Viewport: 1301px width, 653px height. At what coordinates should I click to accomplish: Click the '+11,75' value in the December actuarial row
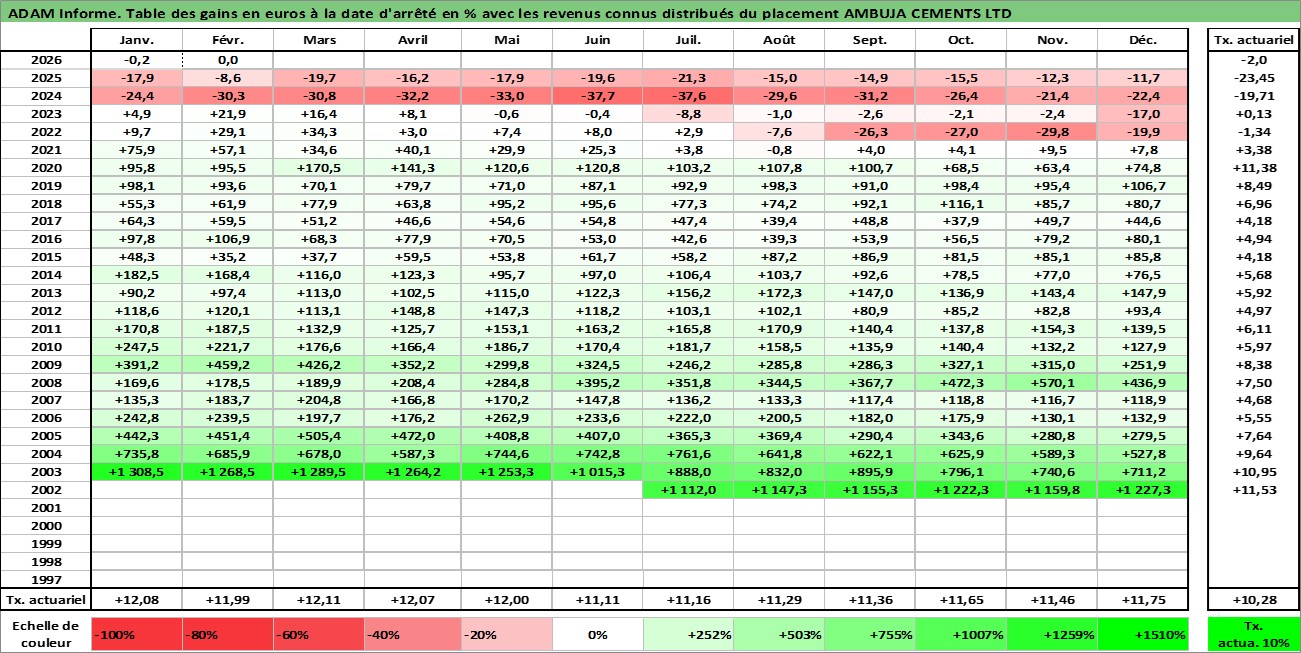[1143, 599]
